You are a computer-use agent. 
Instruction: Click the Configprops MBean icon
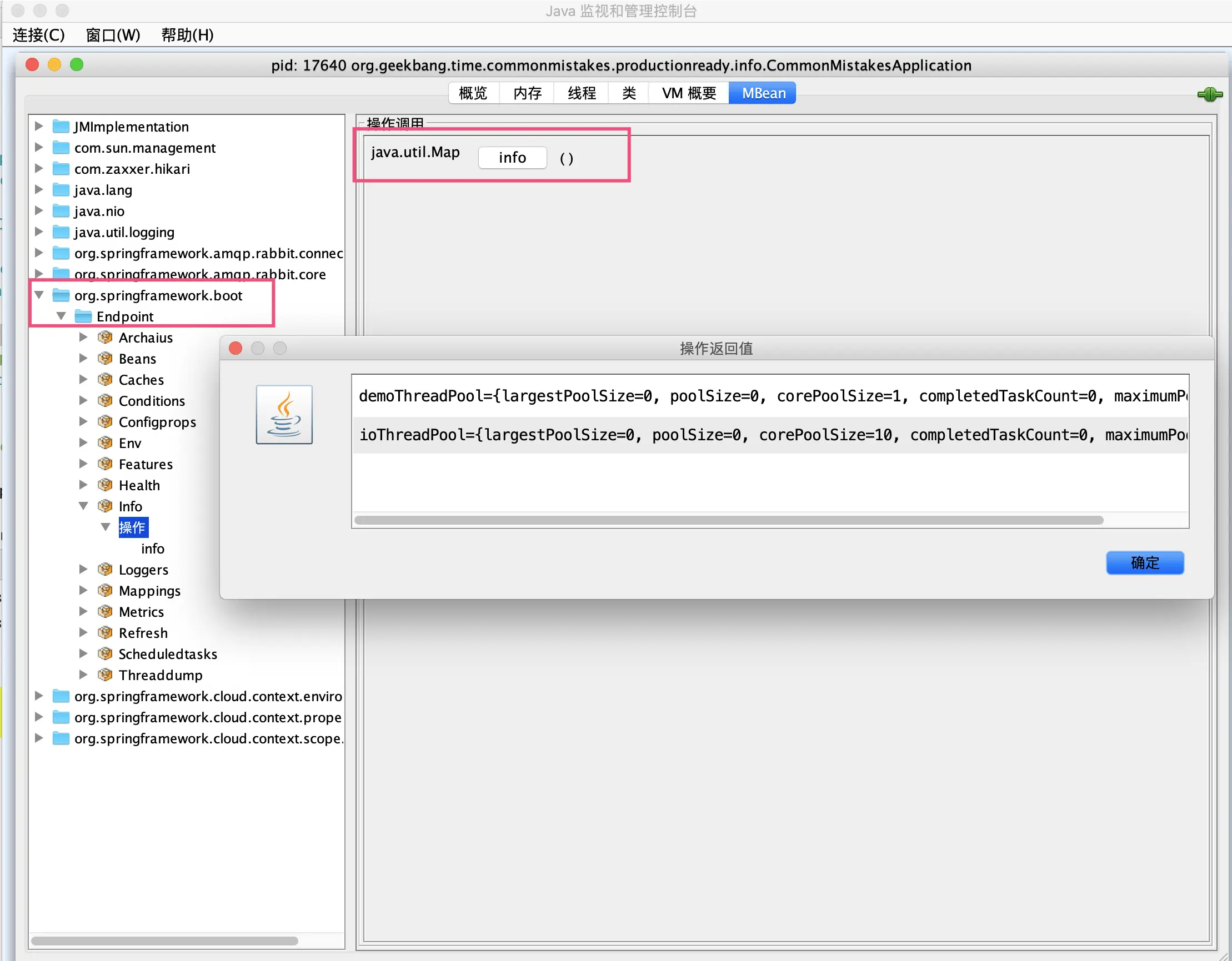click(105, 422)
